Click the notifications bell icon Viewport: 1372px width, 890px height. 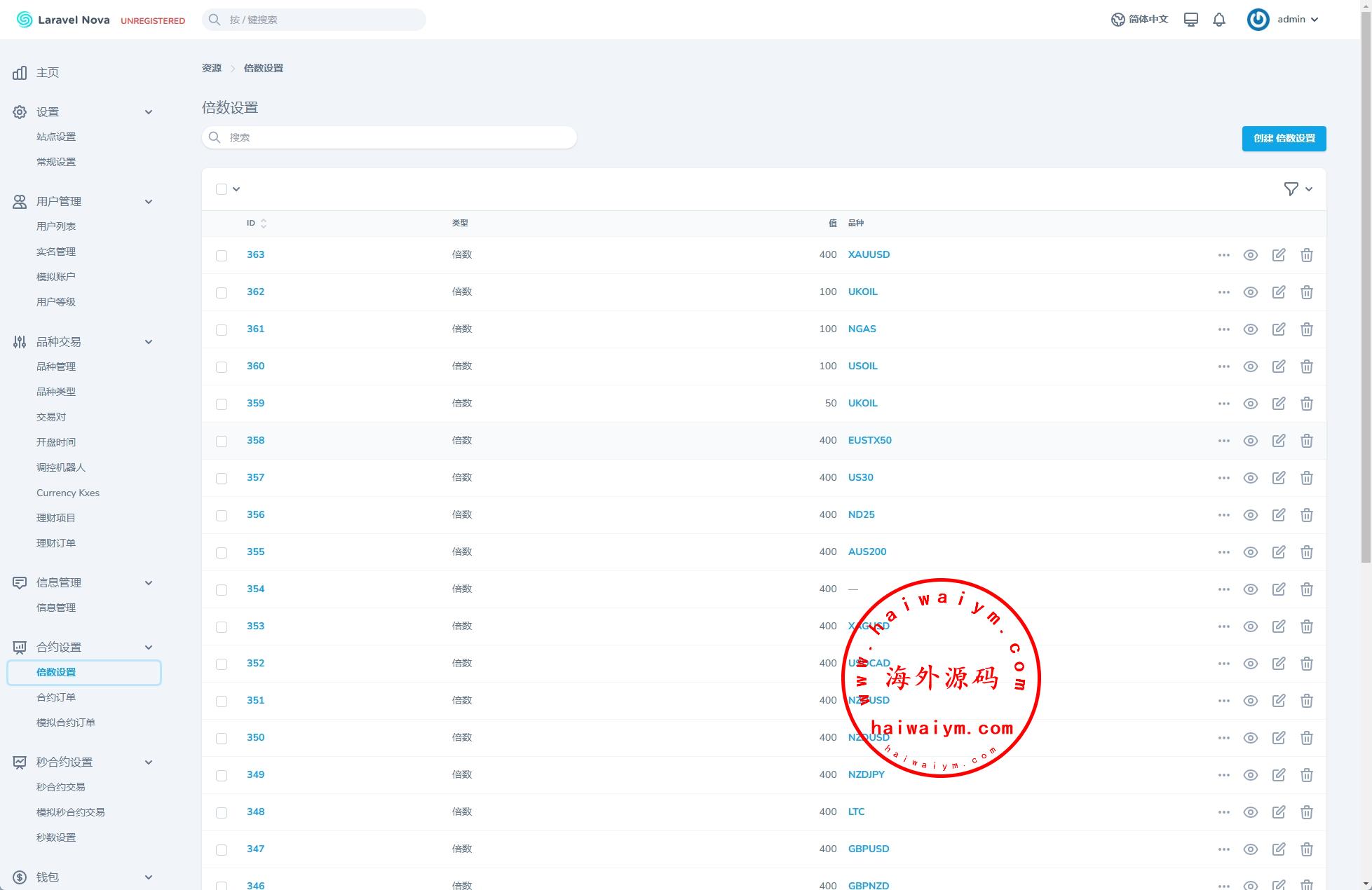[1219, 20]
